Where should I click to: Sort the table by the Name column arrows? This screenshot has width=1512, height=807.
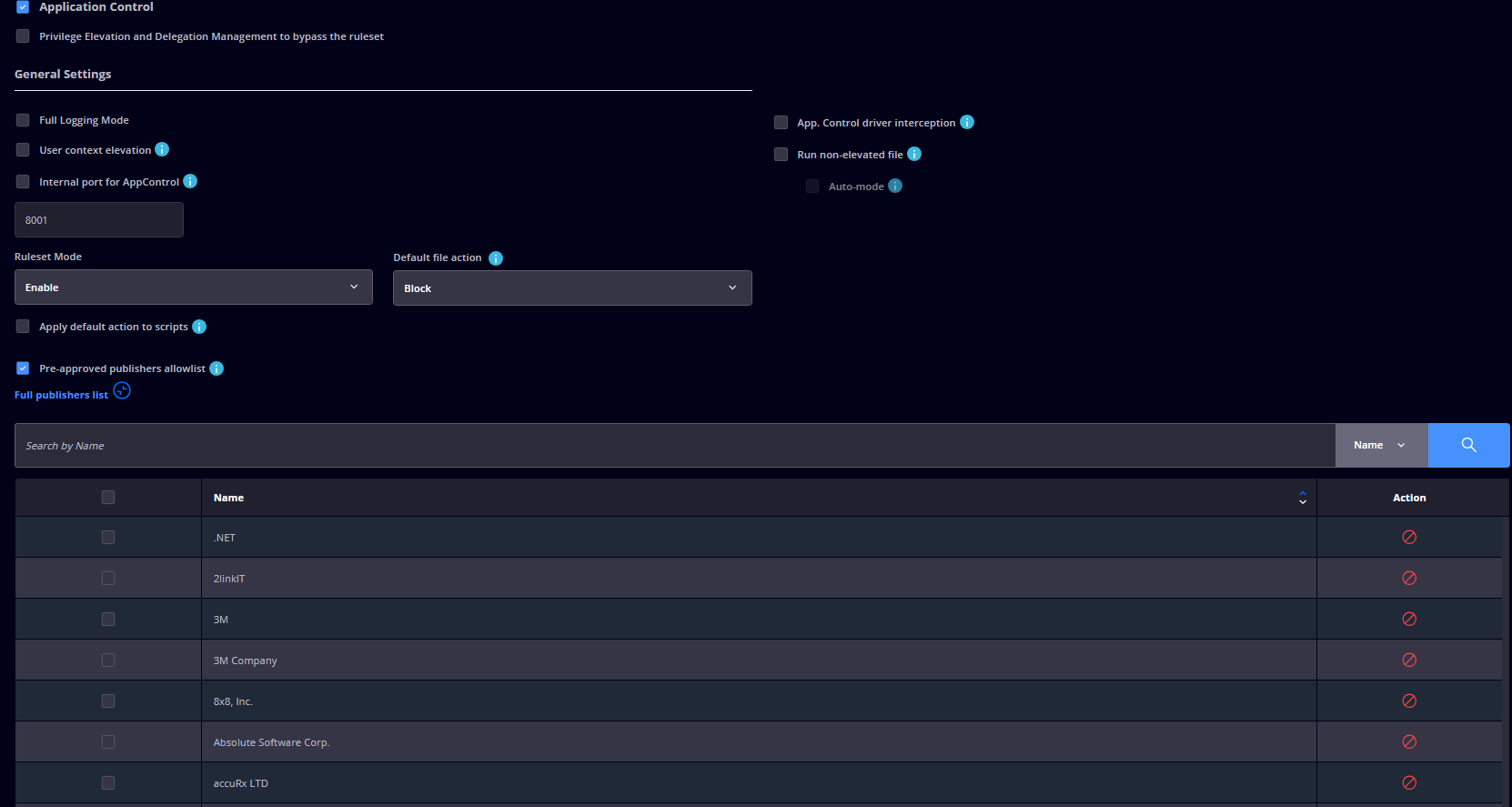point(1303,498)
